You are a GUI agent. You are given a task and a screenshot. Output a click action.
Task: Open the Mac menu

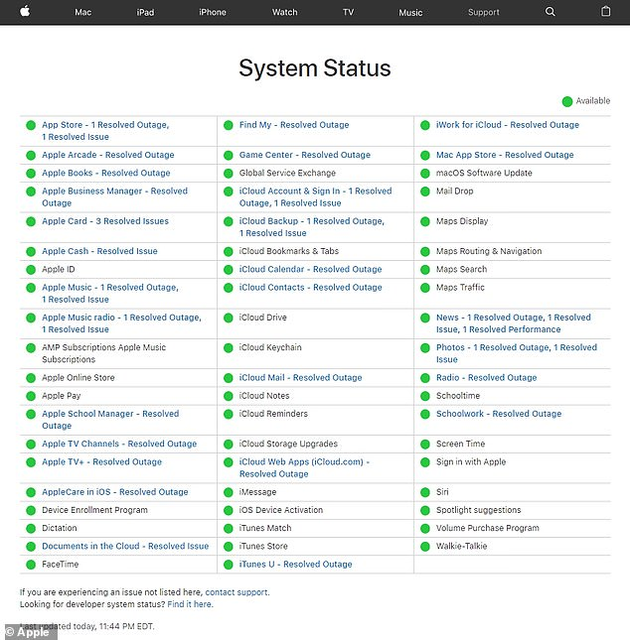coord(83,12)
